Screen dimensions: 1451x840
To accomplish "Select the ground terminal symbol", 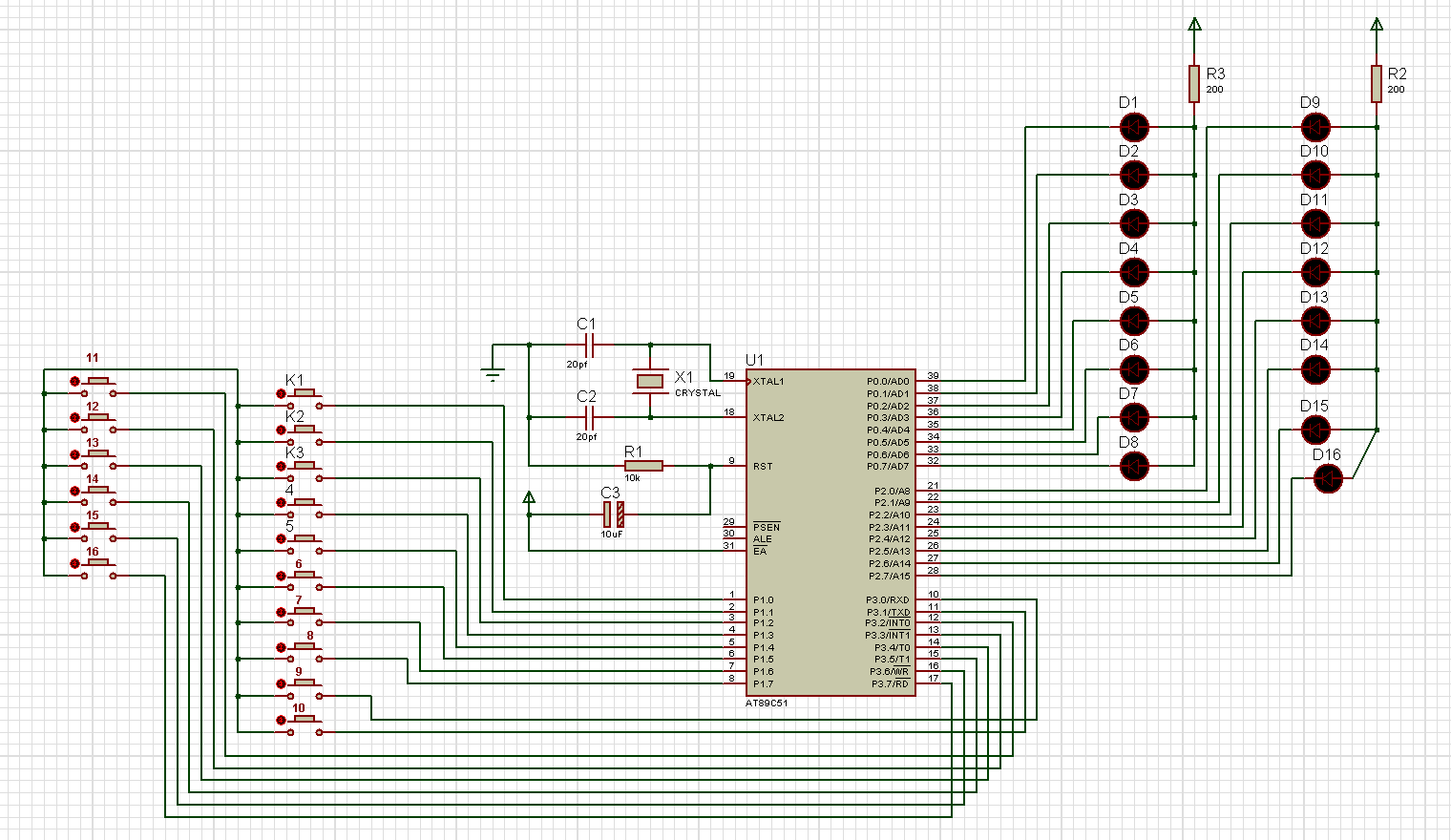I will click(x=493, y=376).
